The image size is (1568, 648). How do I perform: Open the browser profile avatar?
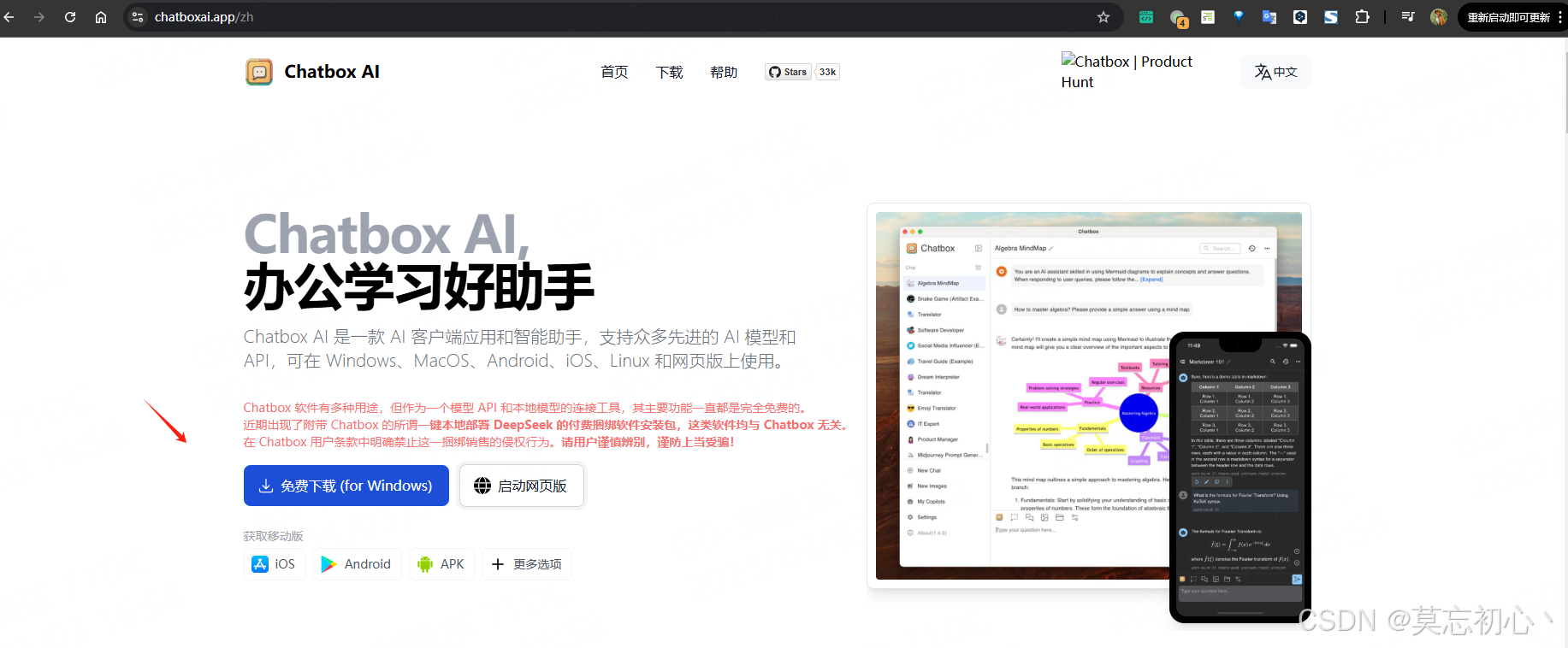pyautogui.click(x=1439, y=17)
